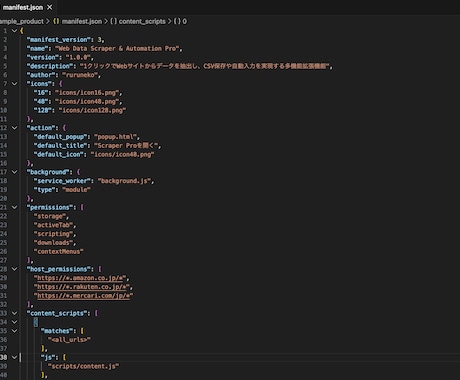The width and height of the screenshot is (460, 380).
Task: Click the "module" type value
Action: pos(76,190)
